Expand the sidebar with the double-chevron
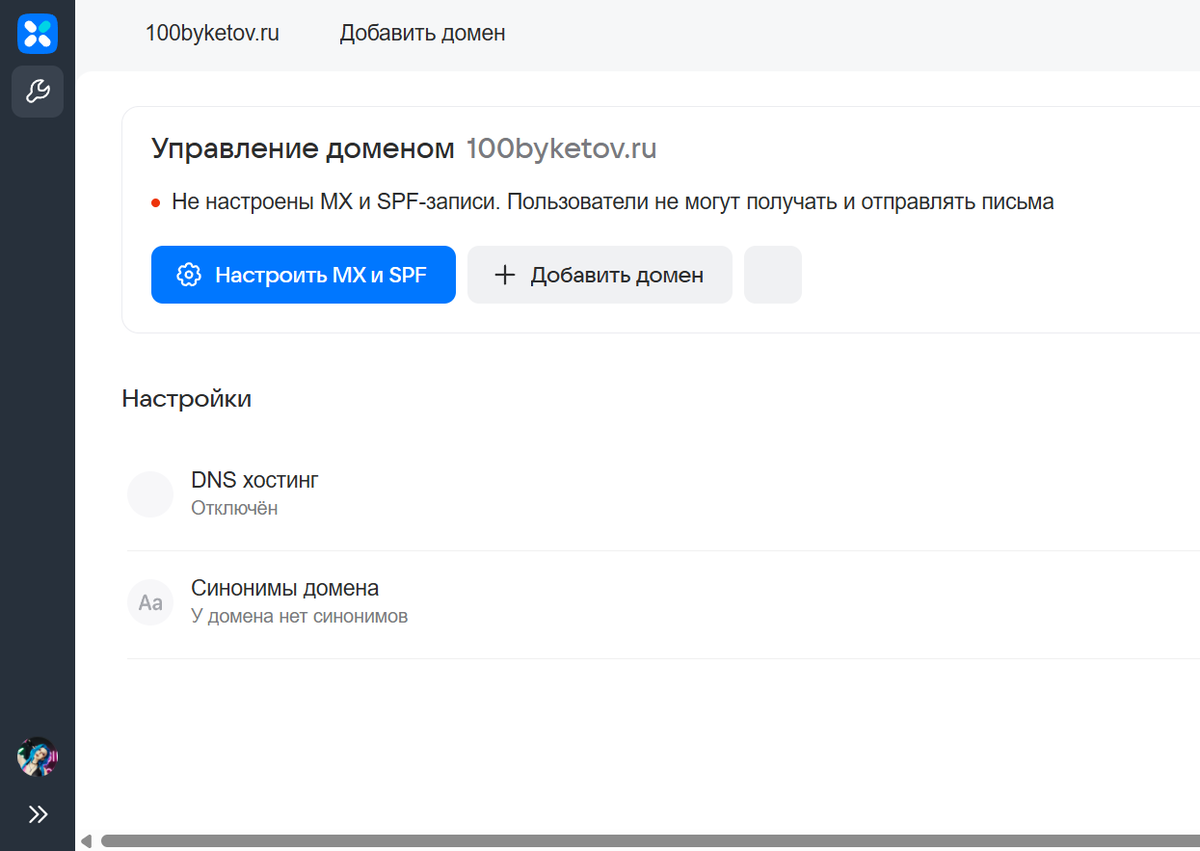 coord(37,814)
